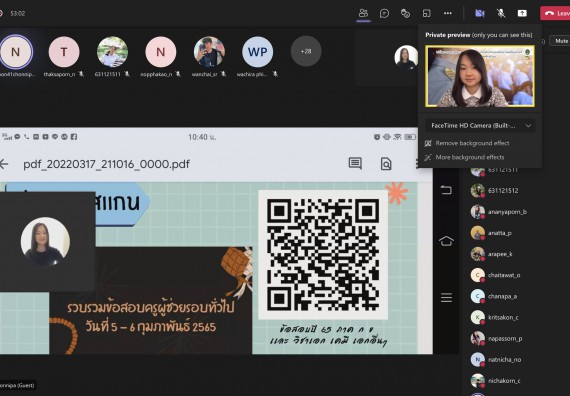Open the meeting chat icon
Screen dimensions: 570x396
click(384, 13)
